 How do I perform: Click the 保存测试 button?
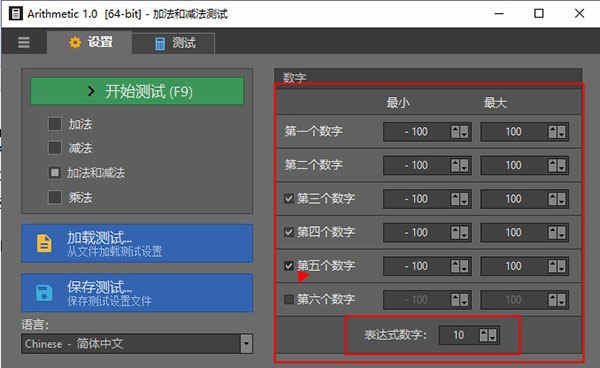pyautogui.click(x=137, y=293)
